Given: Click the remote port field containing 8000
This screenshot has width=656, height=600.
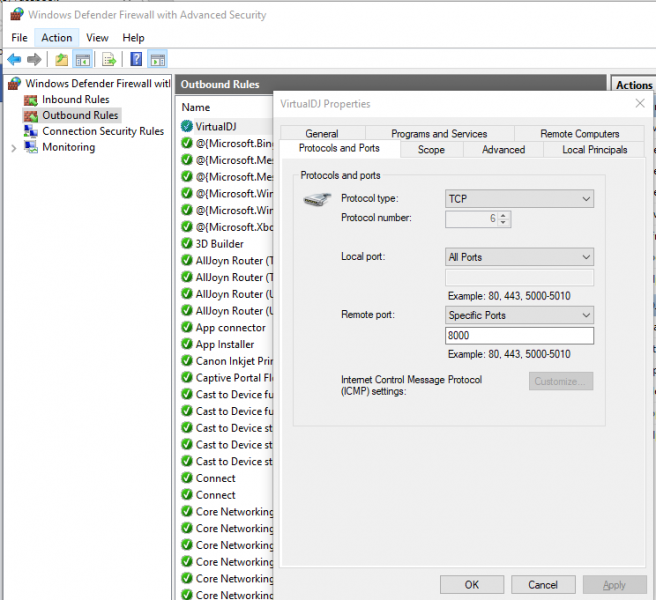Looking at the screenshot, I should (519, 336).
